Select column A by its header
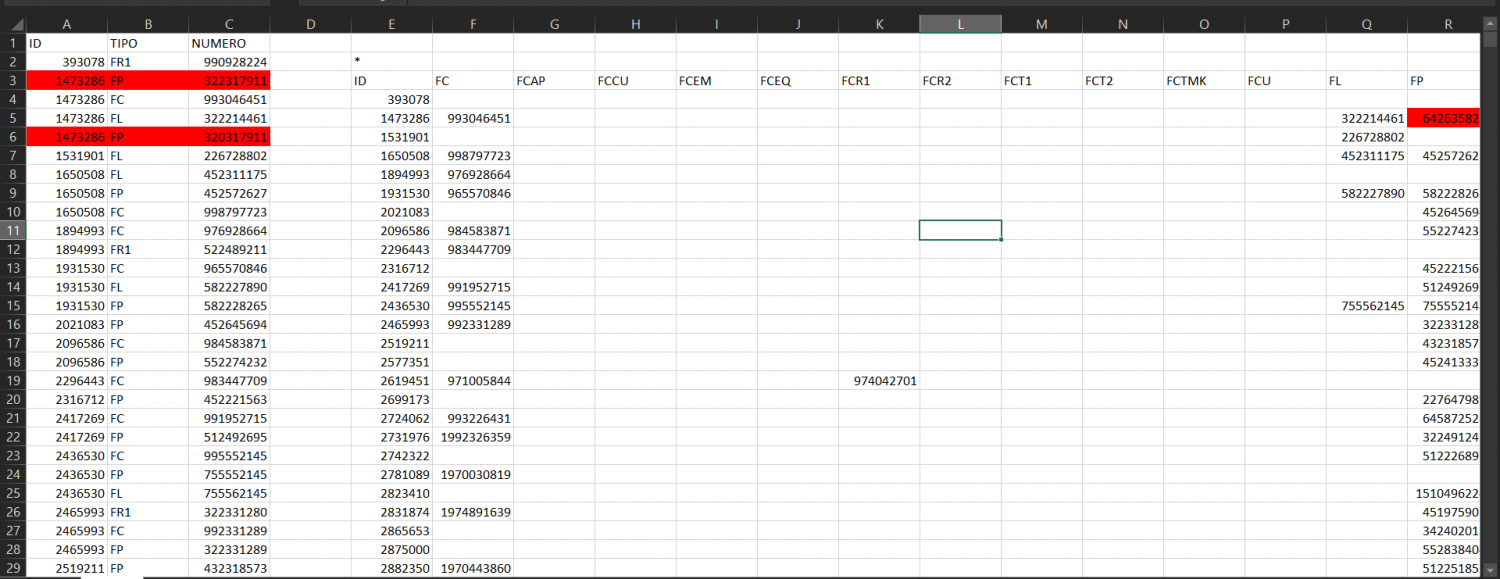Viewport: 1500px width, 579px height. tap(67, 24)
